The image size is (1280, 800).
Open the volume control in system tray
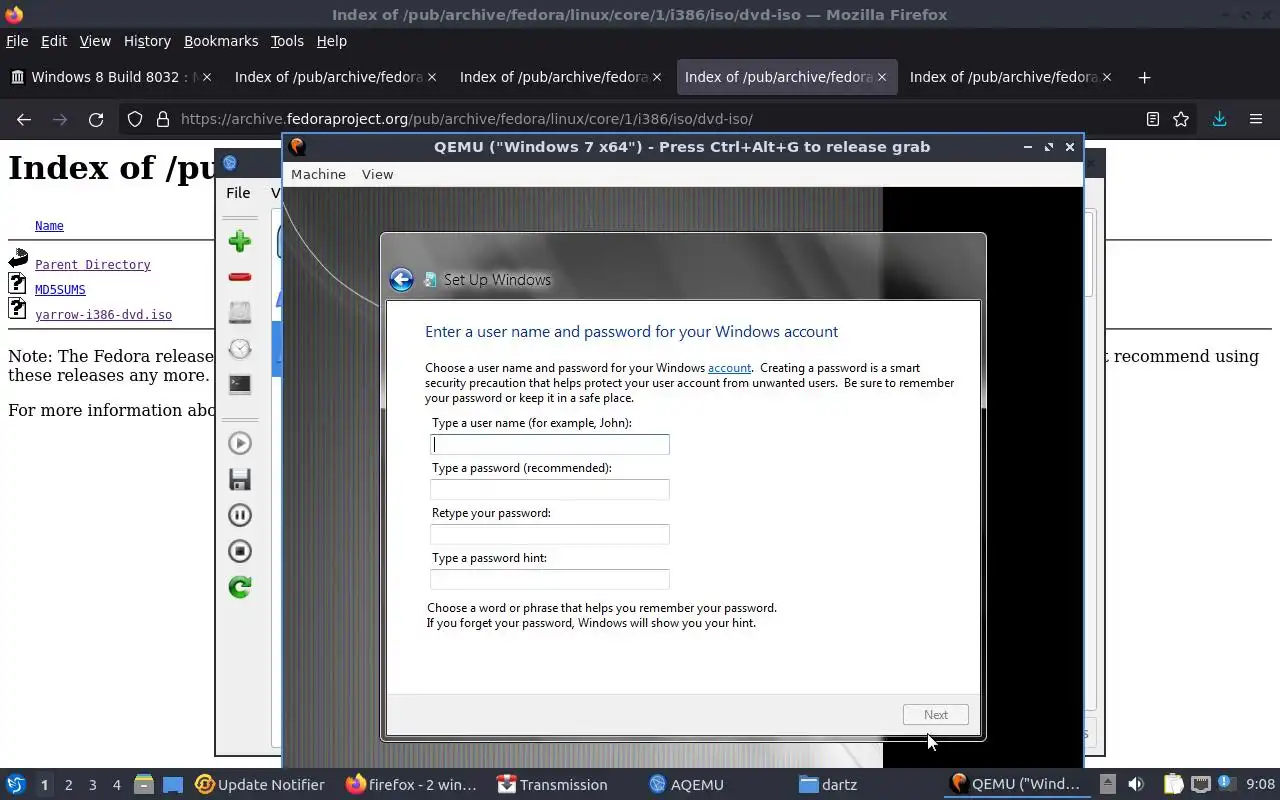coord(1135,784)
